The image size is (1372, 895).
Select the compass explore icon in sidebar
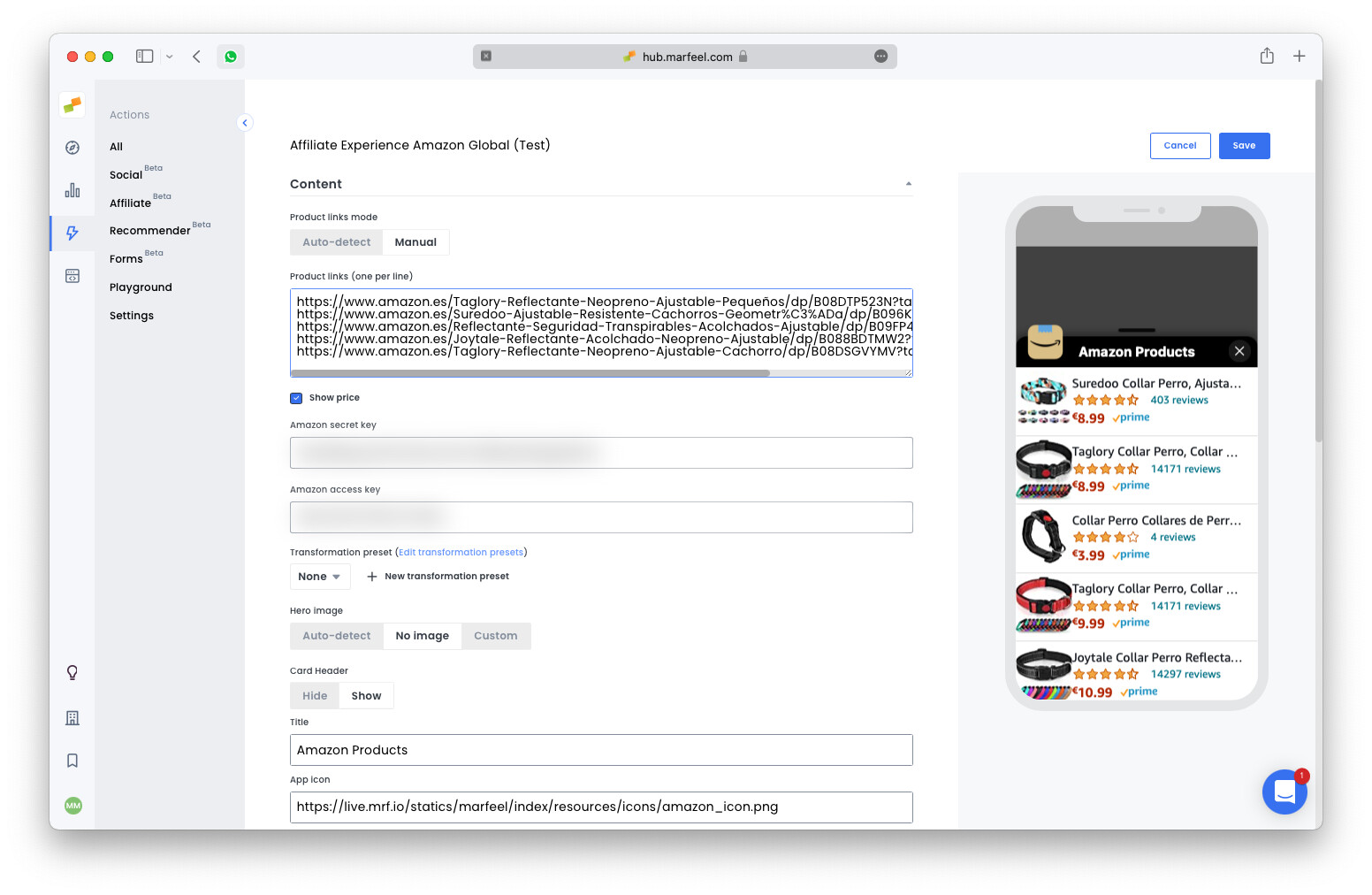(72, 148)
